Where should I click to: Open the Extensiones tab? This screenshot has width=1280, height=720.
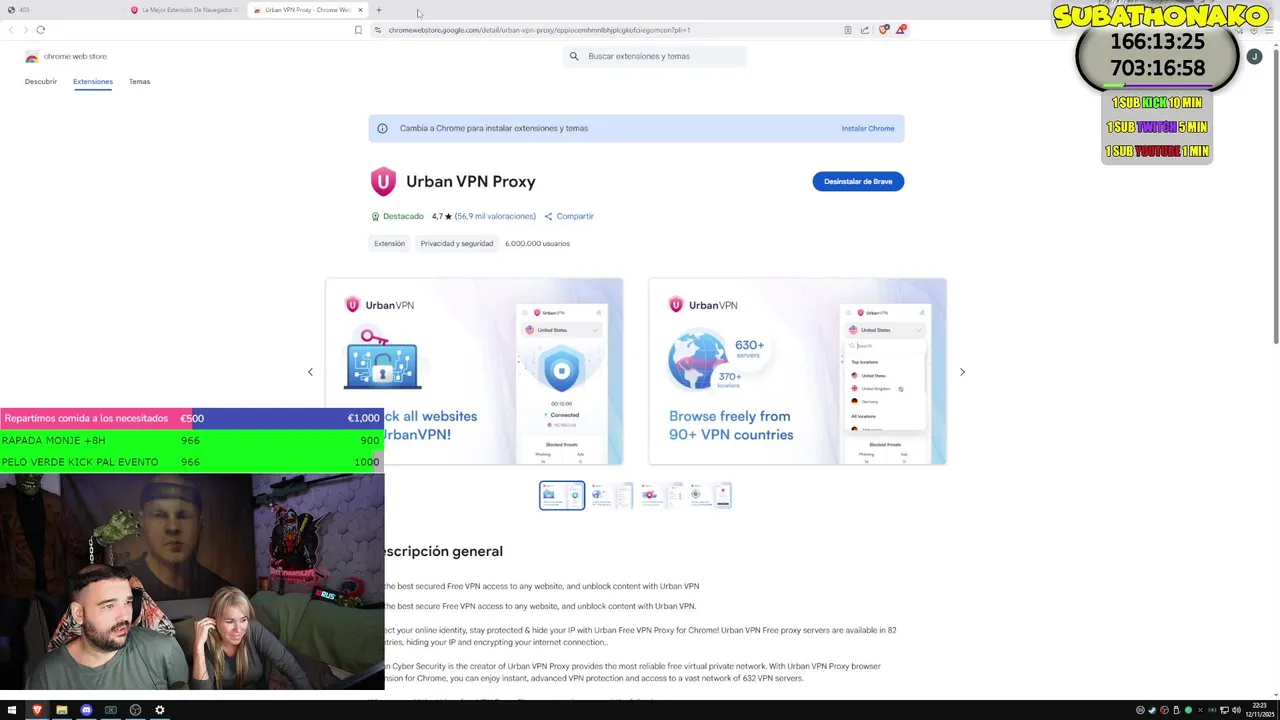(x=93, y=81)
